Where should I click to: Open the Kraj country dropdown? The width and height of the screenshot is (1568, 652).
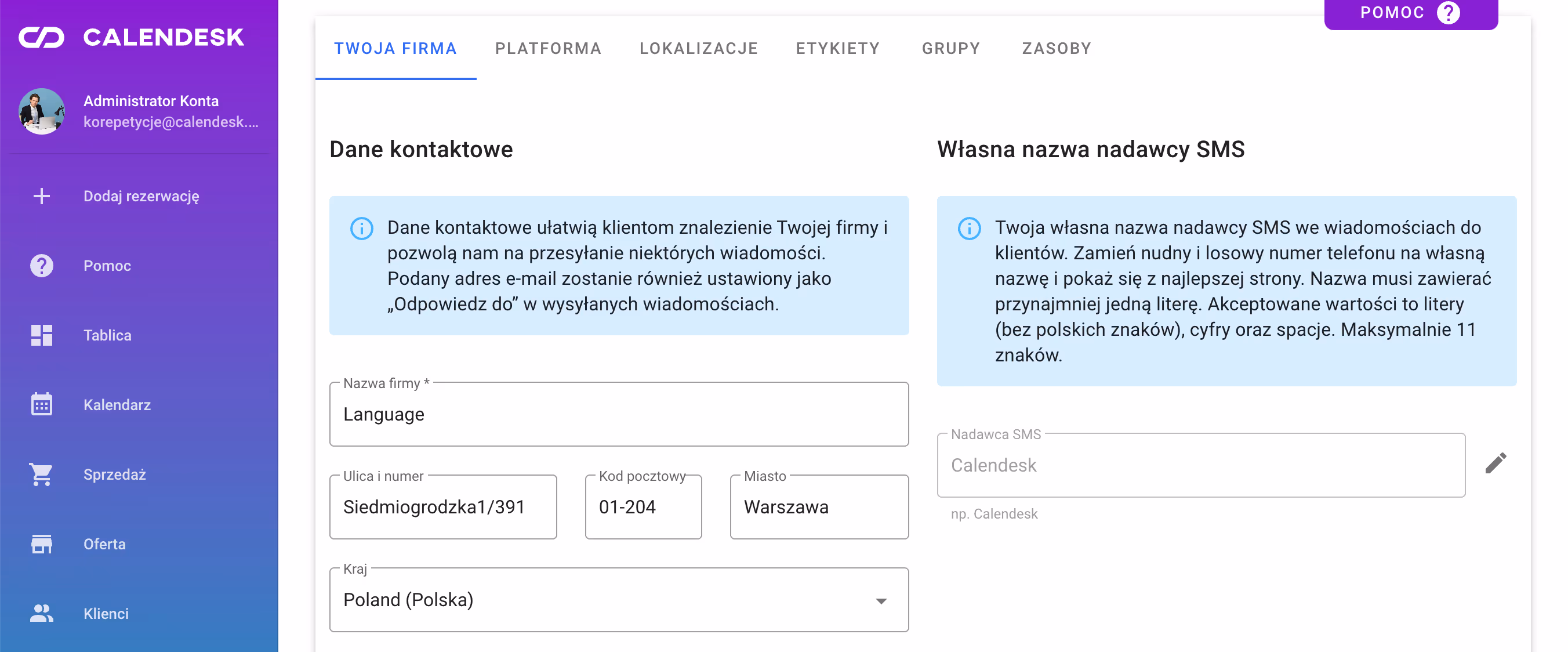(618, 599)
